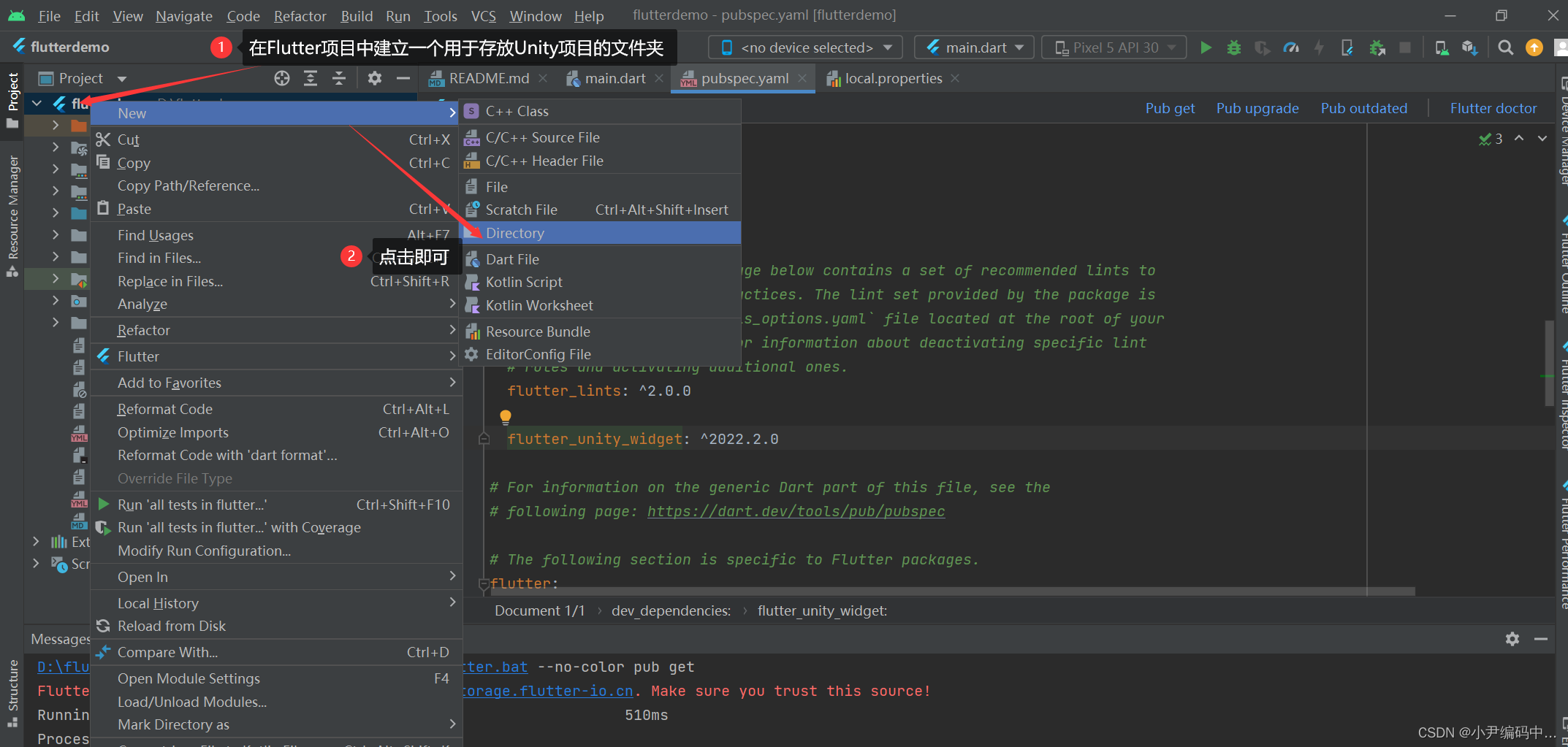
Task: Switch to the local.properties tab
Action: [x=892, y=78]
